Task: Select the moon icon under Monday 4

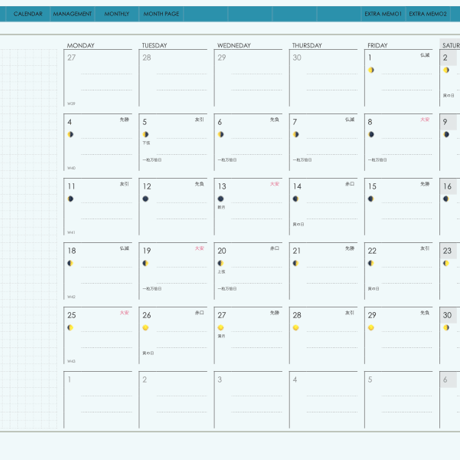Action: [71, 134]
